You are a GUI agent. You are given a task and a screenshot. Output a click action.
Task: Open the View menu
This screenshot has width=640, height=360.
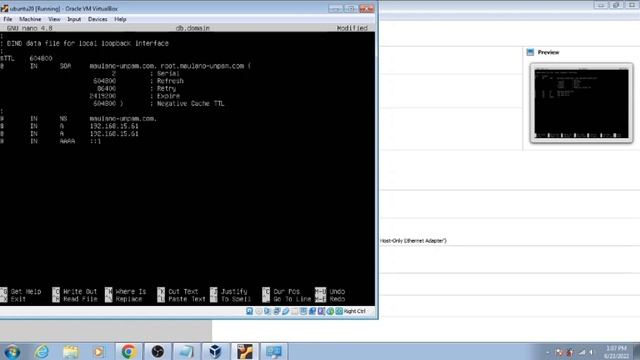pyautogui.click(x=54, y=19)
